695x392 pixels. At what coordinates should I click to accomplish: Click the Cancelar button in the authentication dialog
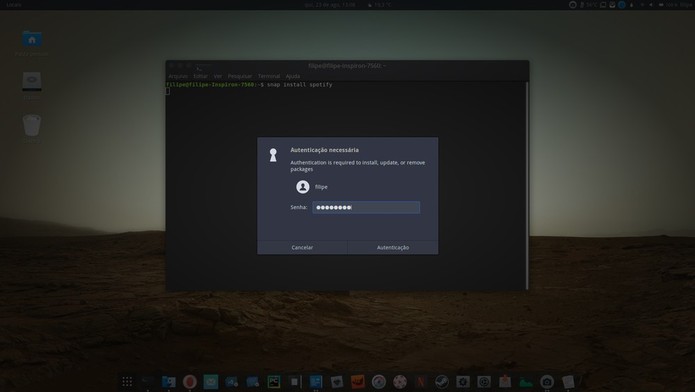click(302, 247)
